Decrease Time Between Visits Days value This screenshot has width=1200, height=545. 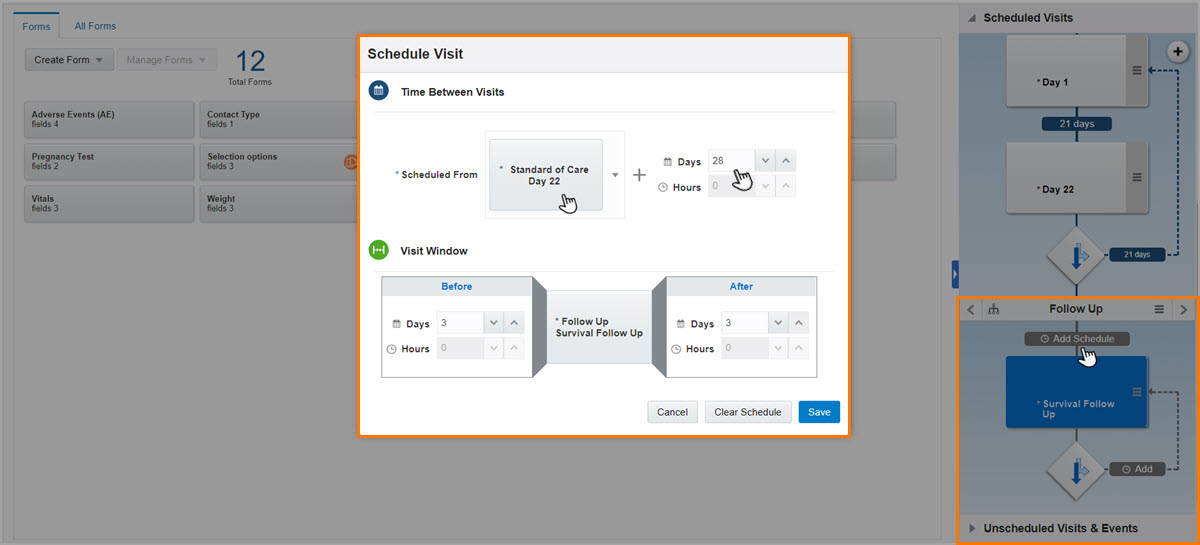click(765, 161)
